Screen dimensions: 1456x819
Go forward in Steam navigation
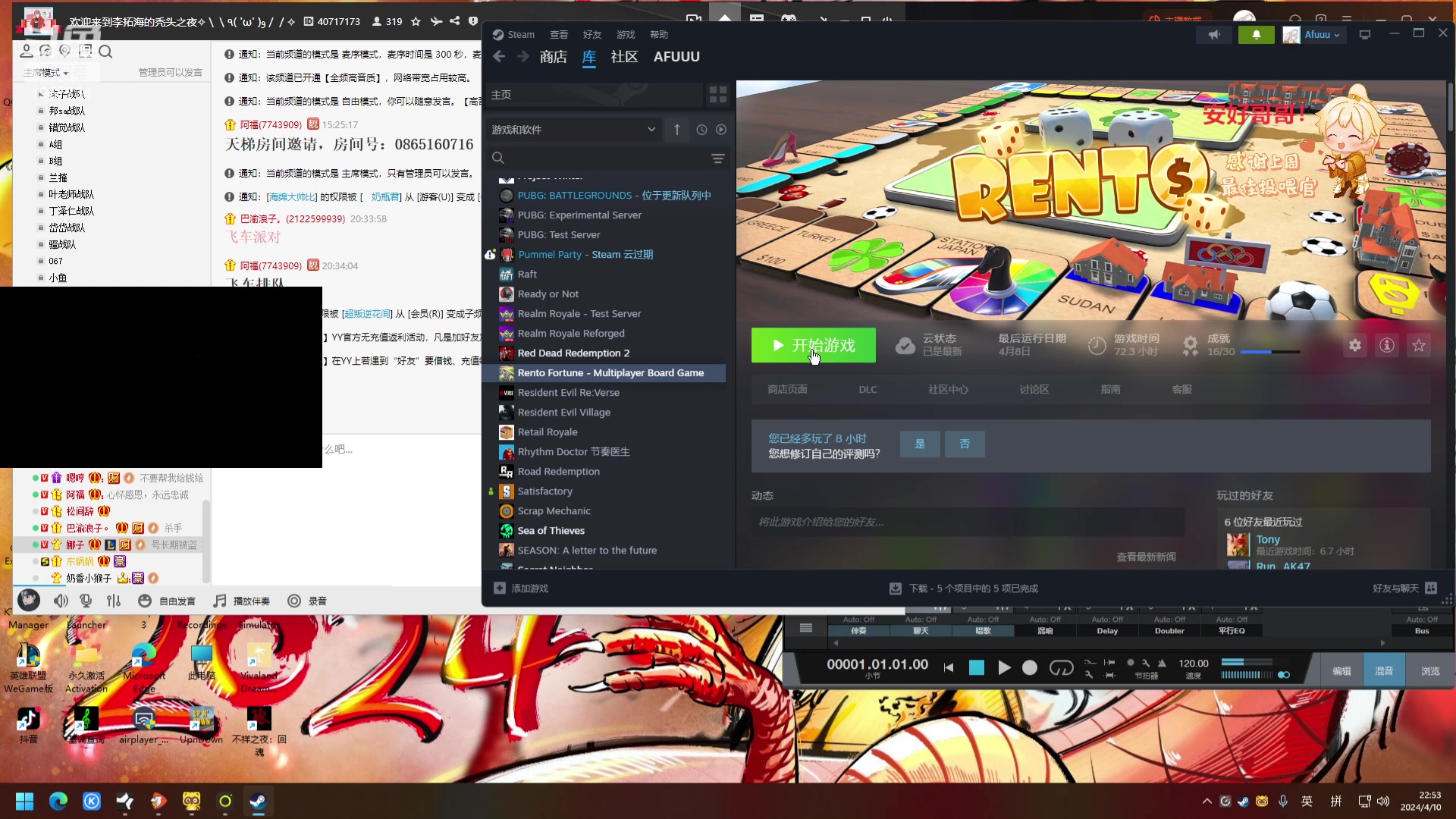(x=523, y=57)
